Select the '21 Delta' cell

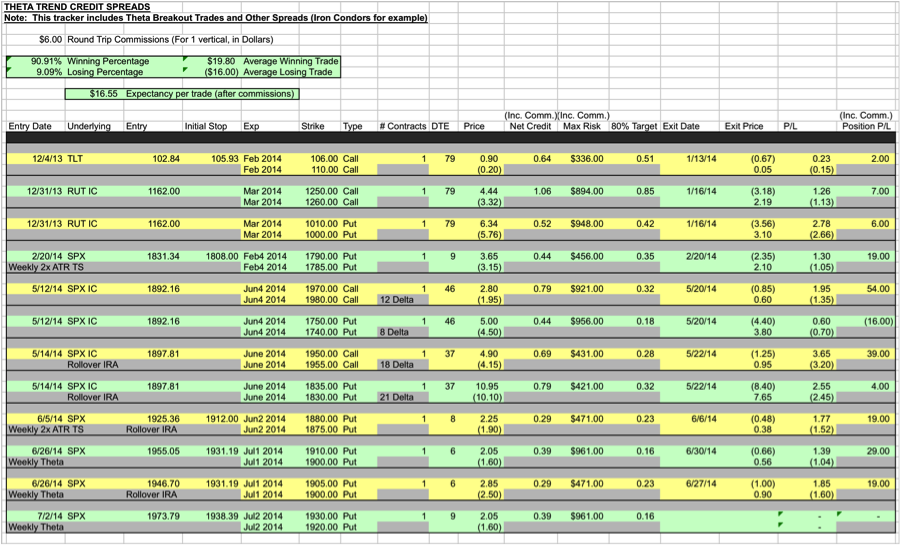click(396, 397)
